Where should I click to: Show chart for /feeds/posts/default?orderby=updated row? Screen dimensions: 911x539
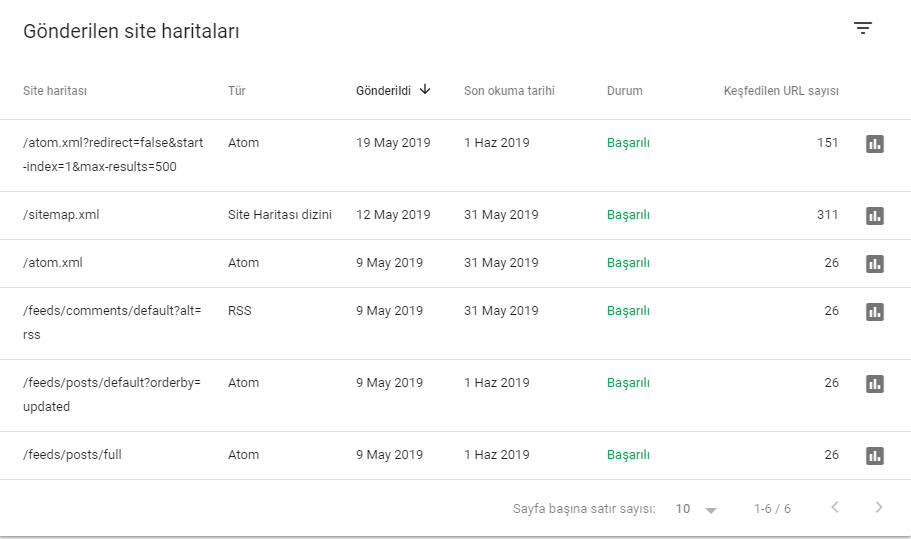coord(874,384)
